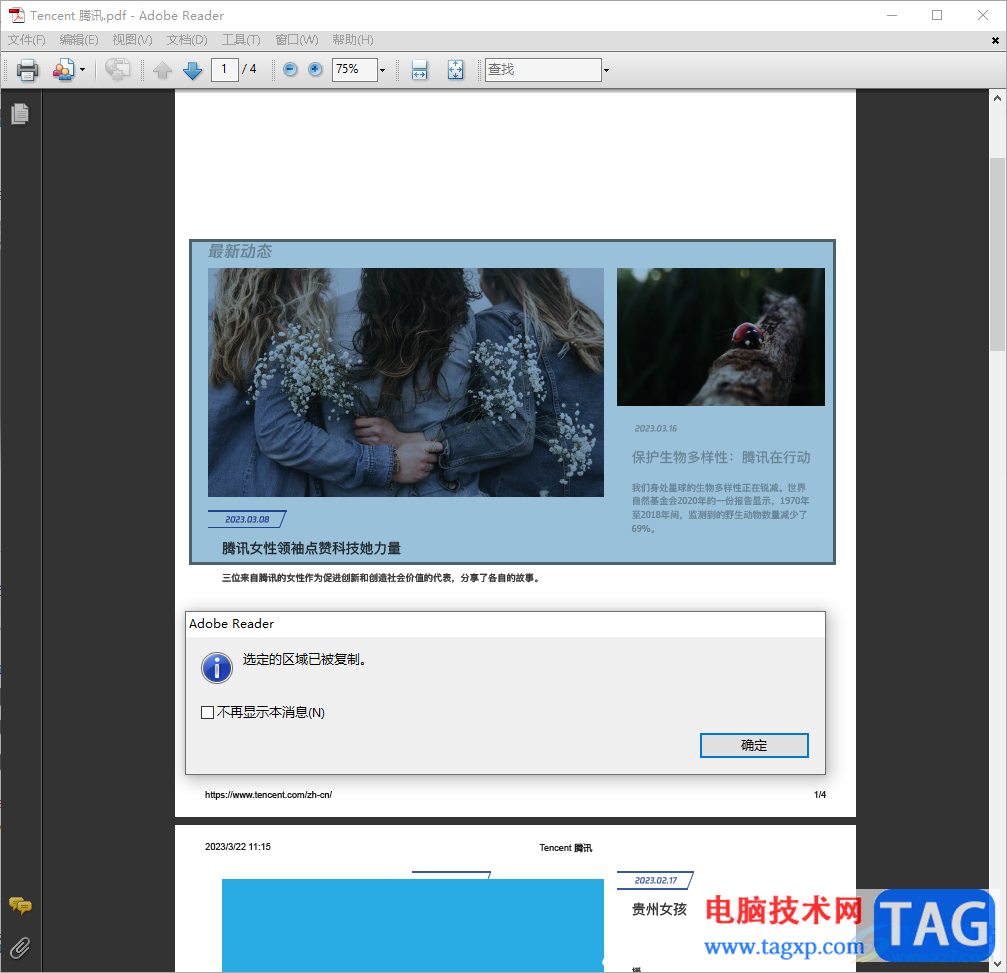The height and width of the screenshot is (973, 1007).
Task: Zoom in with the plus icon
Action: (315, 69)
